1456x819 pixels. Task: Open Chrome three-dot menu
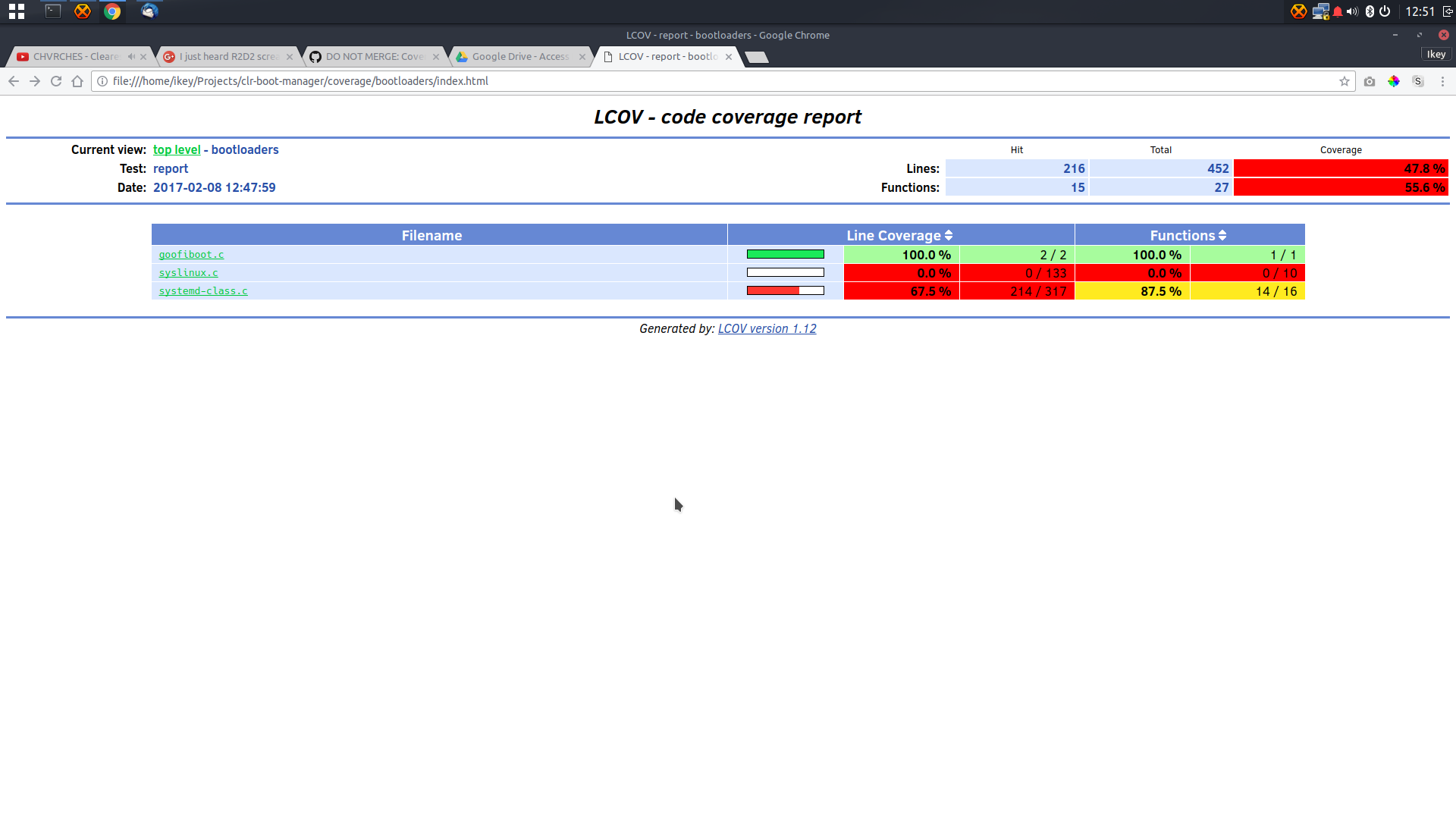point(1442,81)
